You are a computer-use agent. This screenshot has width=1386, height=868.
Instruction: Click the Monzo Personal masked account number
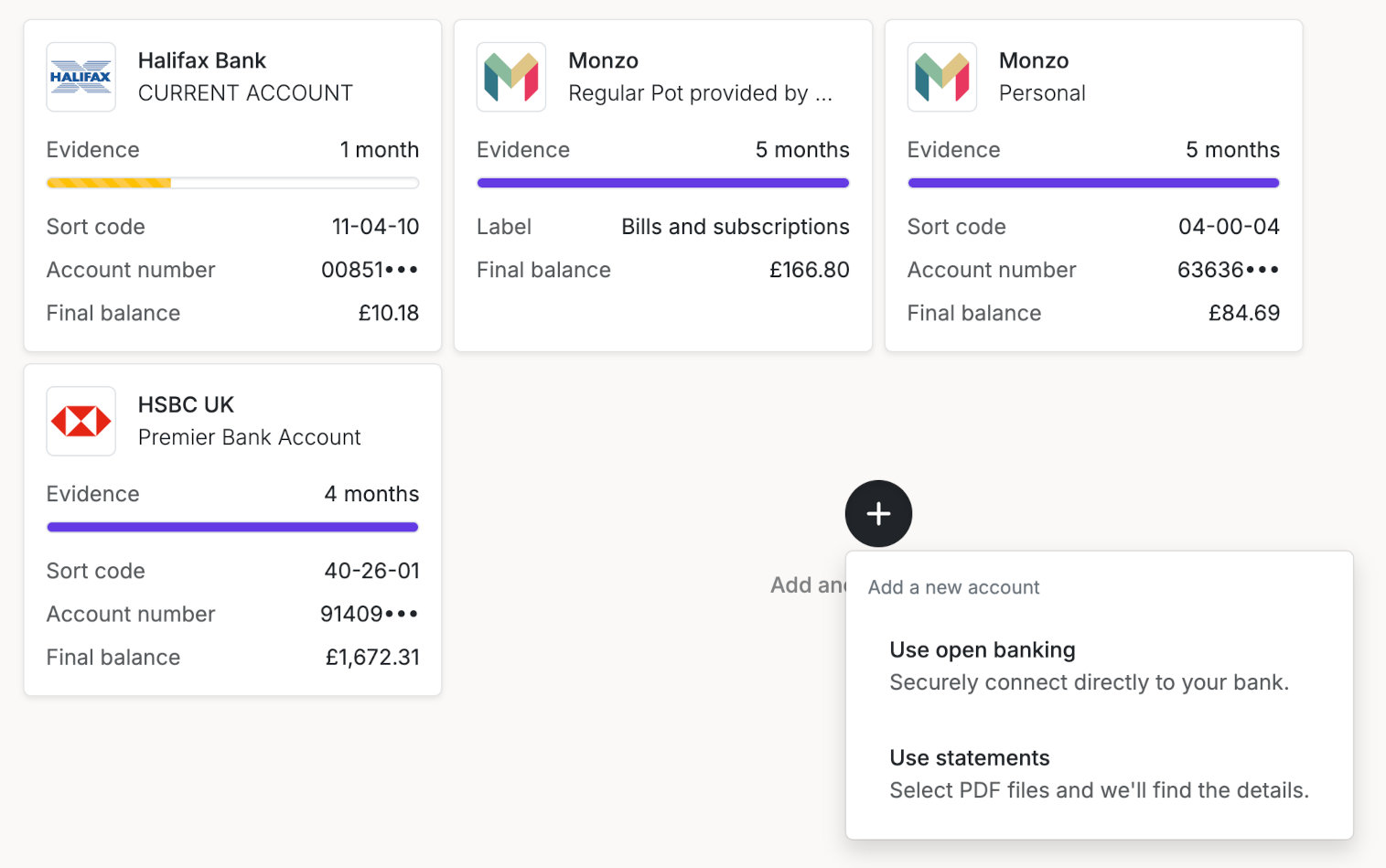coord(1228,270)
